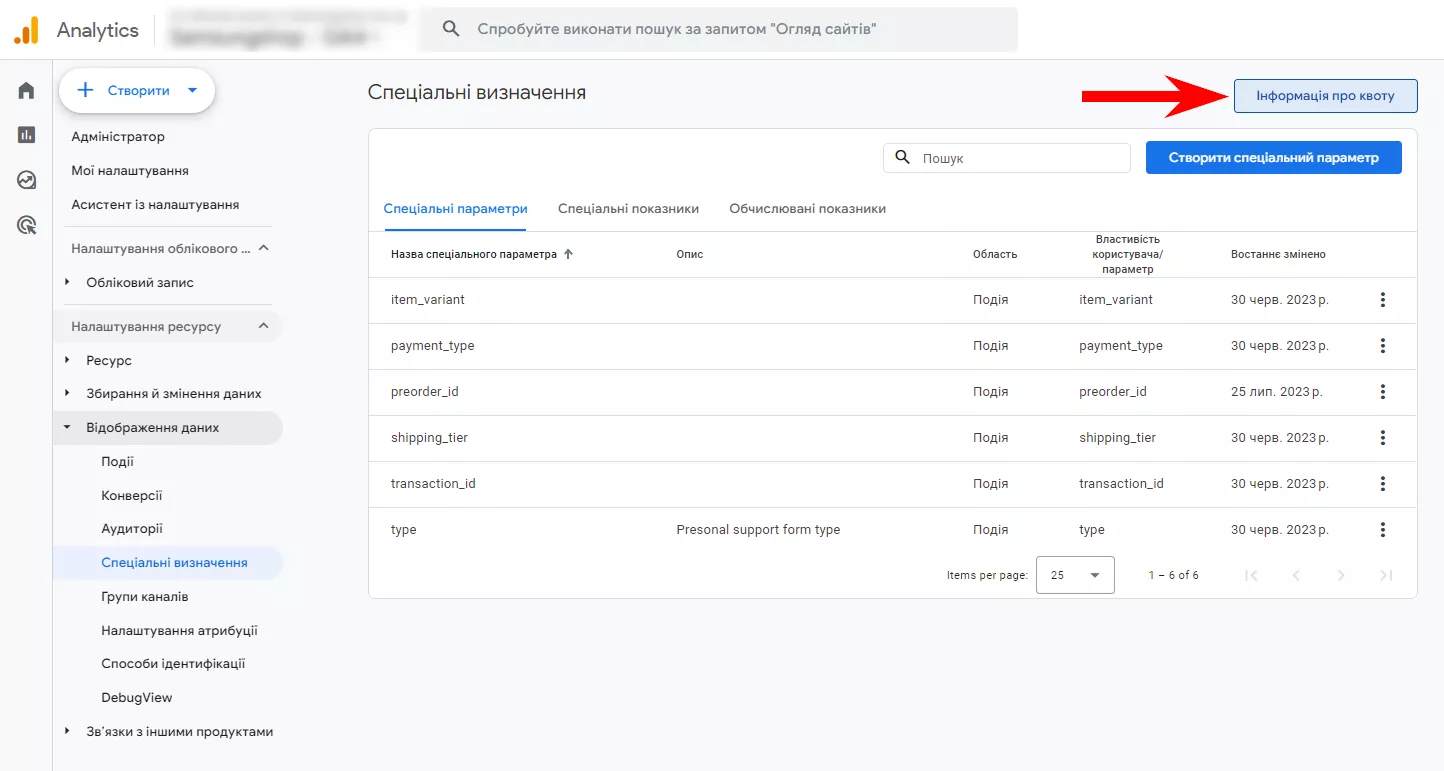Click the Створити спеціальний параметр button

pos(1274,158)
